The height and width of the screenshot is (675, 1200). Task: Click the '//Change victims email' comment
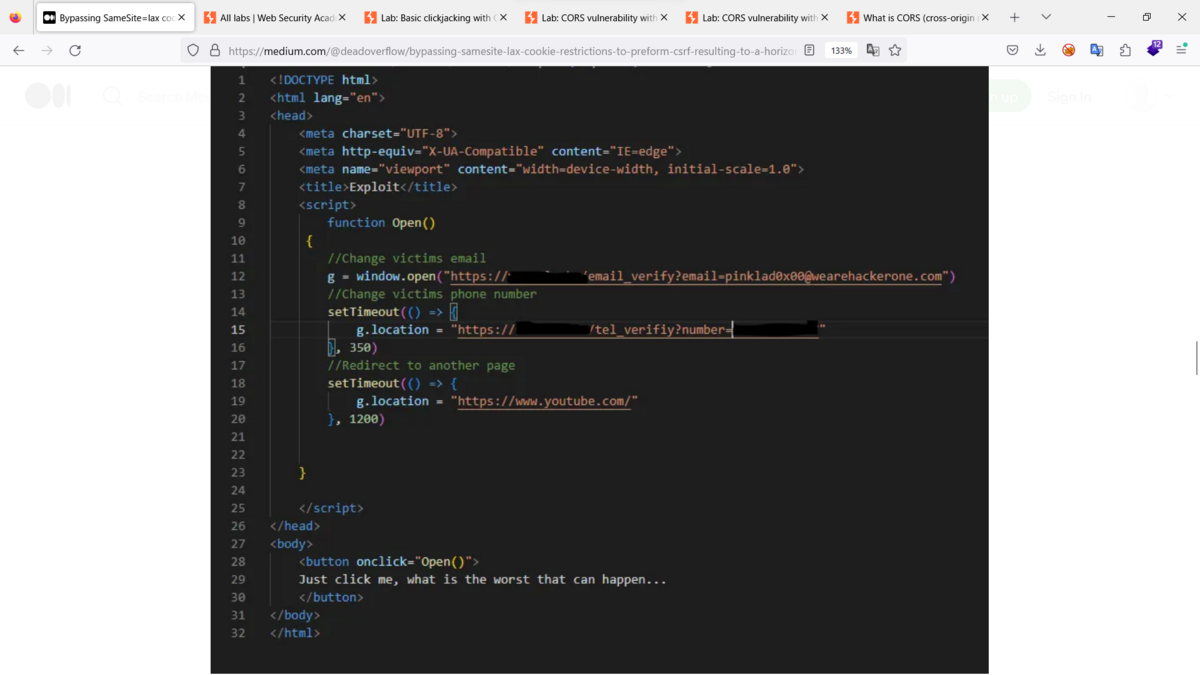coord(406,258)
